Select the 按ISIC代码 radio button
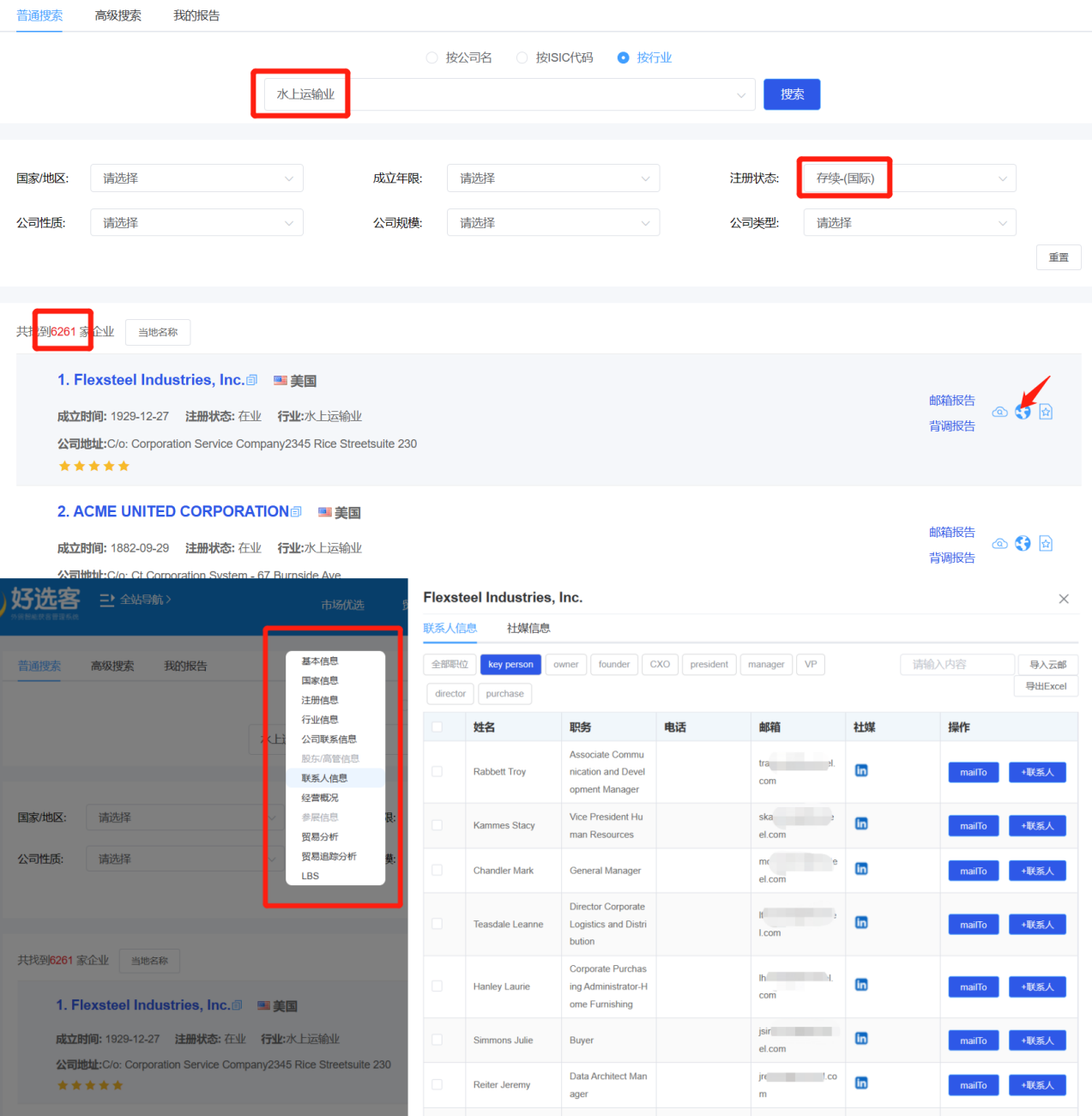The image size is (1092, 1116). (x=522, y=57)
